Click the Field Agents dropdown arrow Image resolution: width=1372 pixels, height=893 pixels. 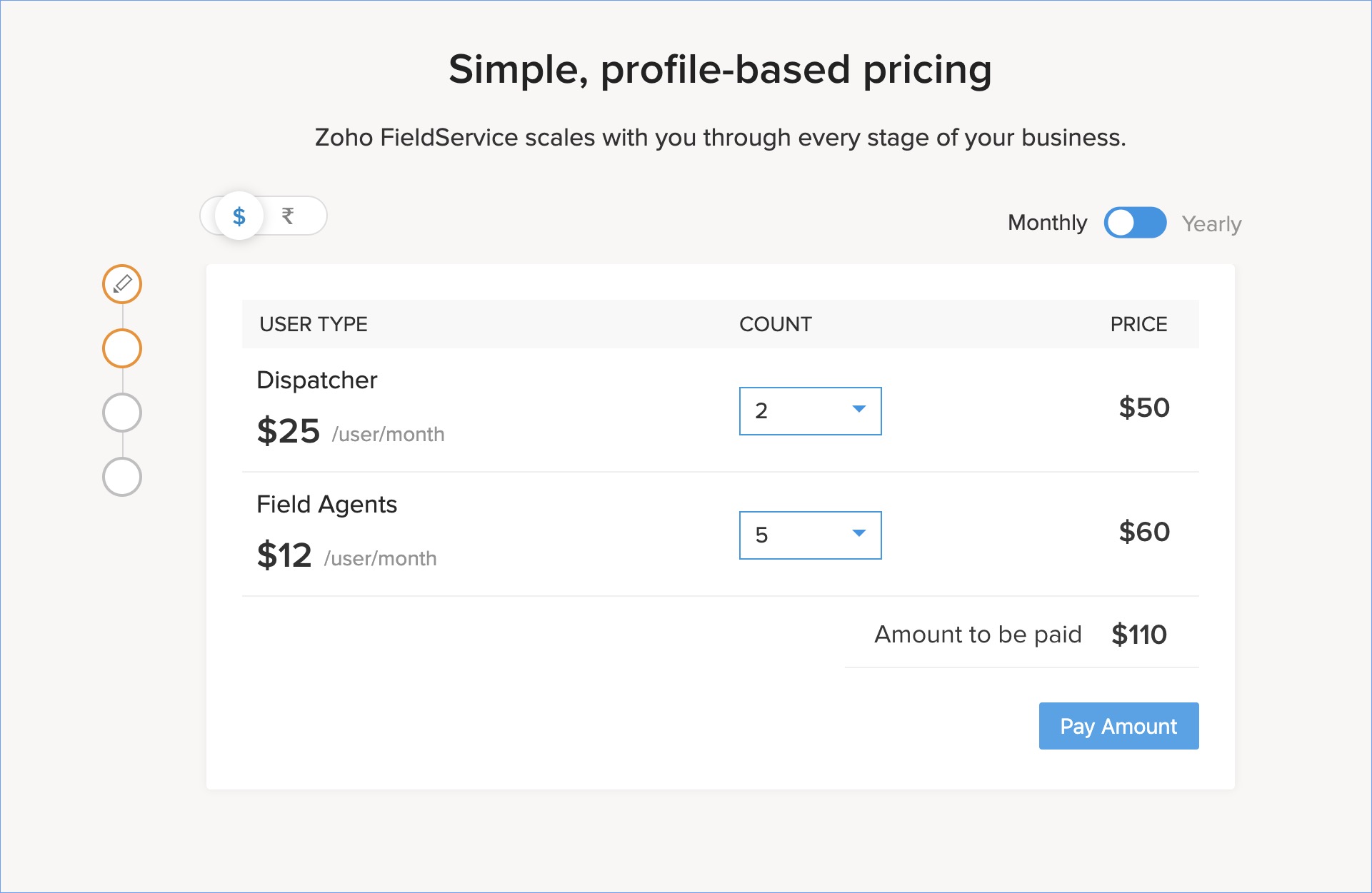859,533
